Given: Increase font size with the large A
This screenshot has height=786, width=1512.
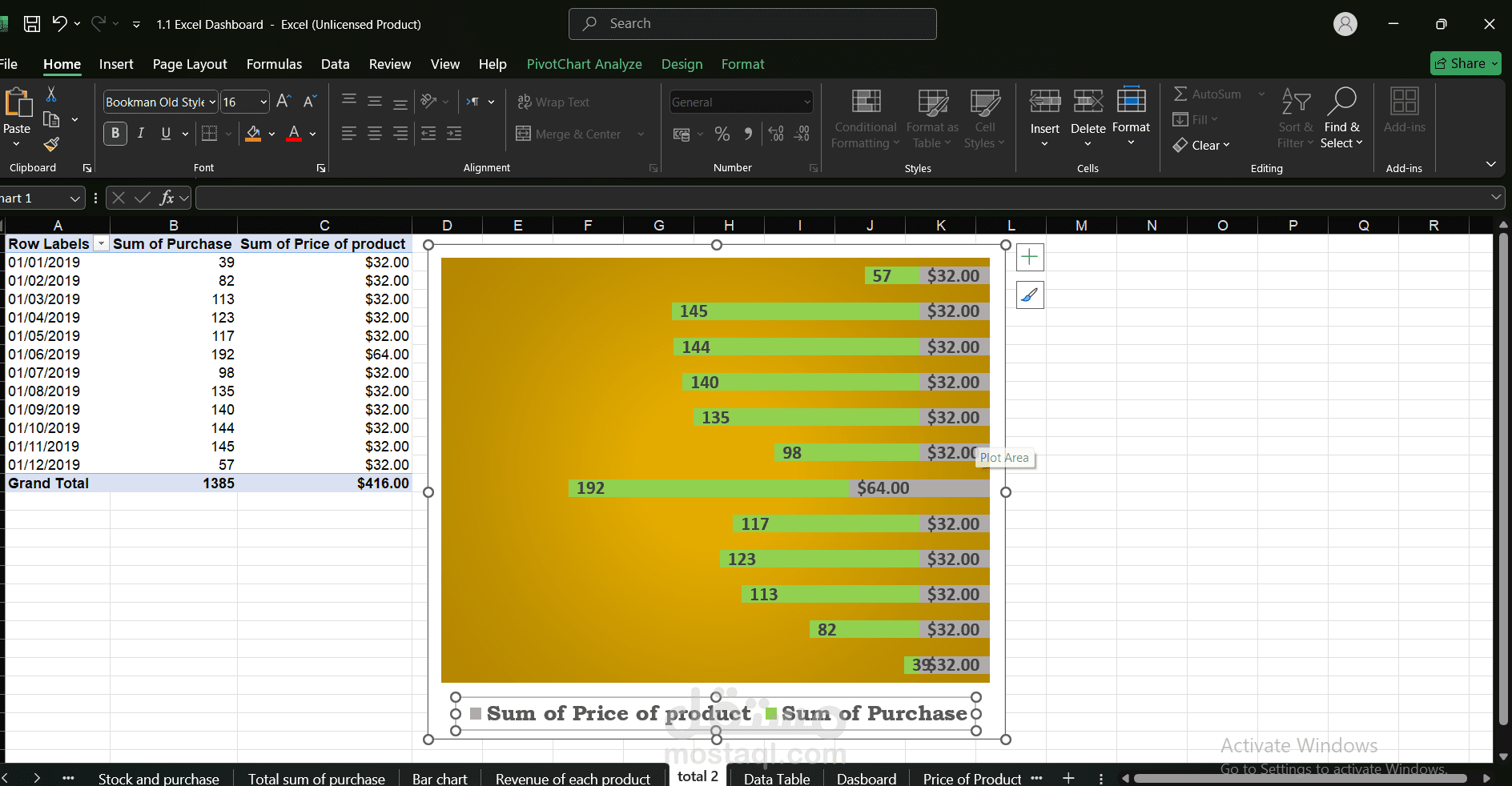Looking at the screenshot, I should (x=283, y=102).
